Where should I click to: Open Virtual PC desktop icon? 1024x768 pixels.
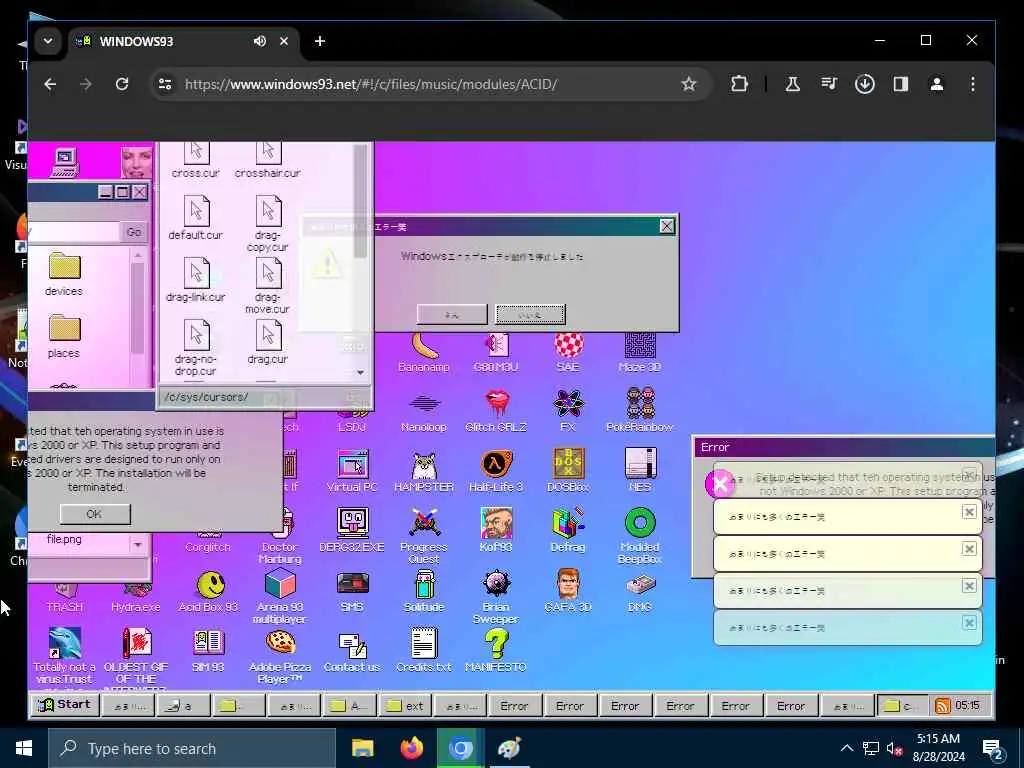(352, 472)
